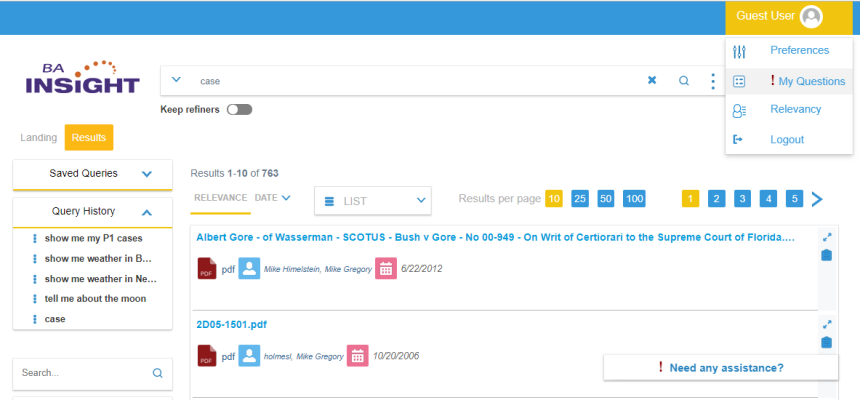The image size is (860, 400).
Task: Click the Preferences sliders icon
Action: click(x=739, y=52)
